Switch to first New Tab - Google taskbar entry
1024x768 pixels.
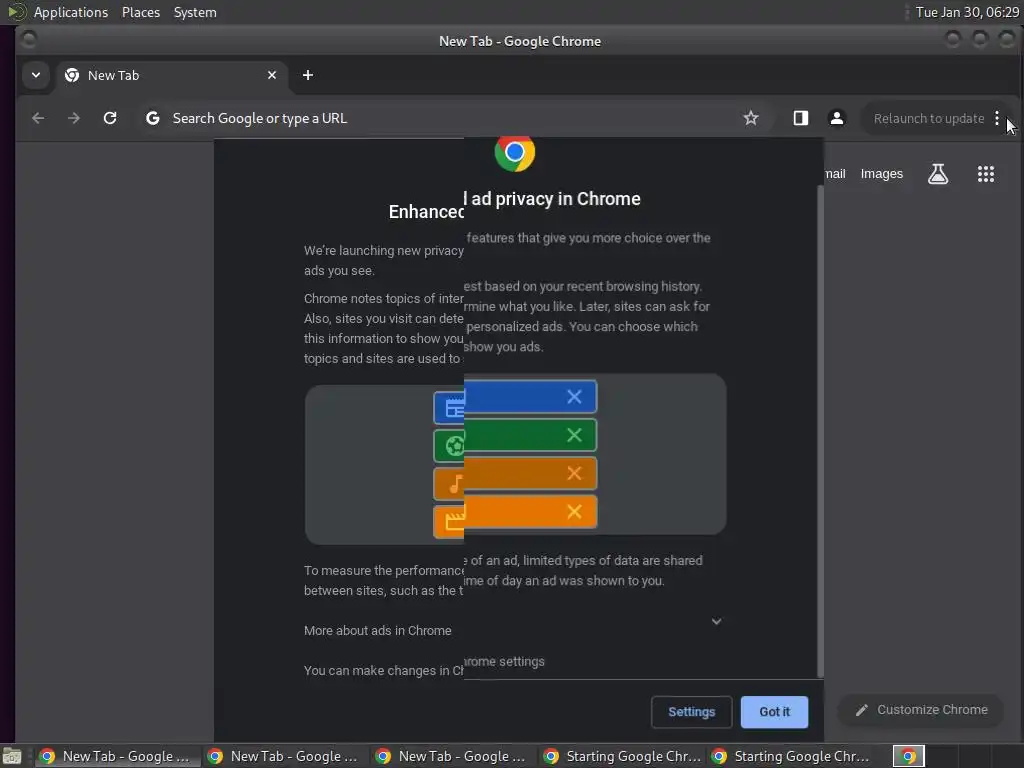click(x=116, y=756)
